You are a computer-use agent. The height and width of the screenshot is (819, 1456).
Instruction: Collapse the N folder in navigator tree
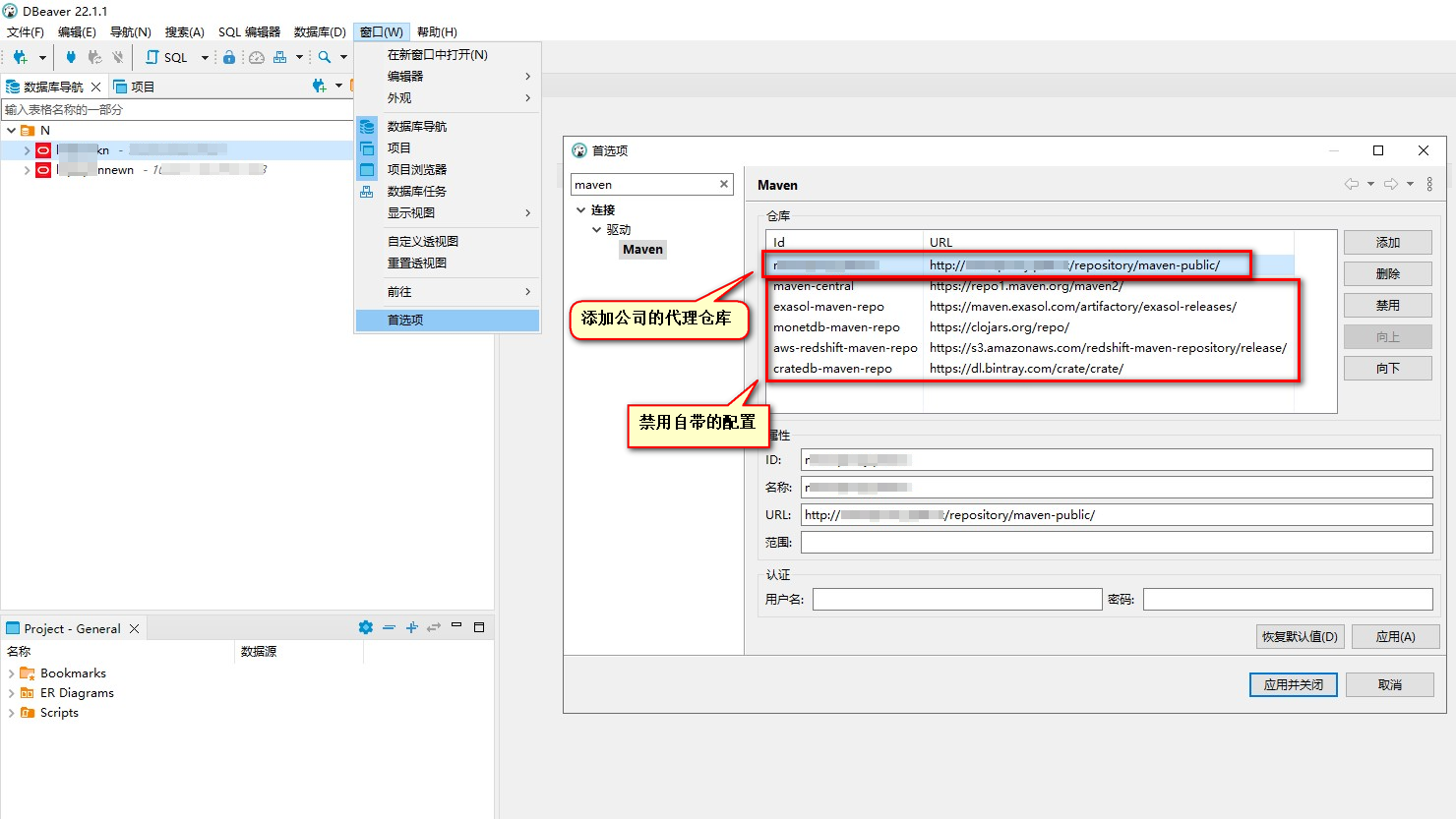point(11,130)
